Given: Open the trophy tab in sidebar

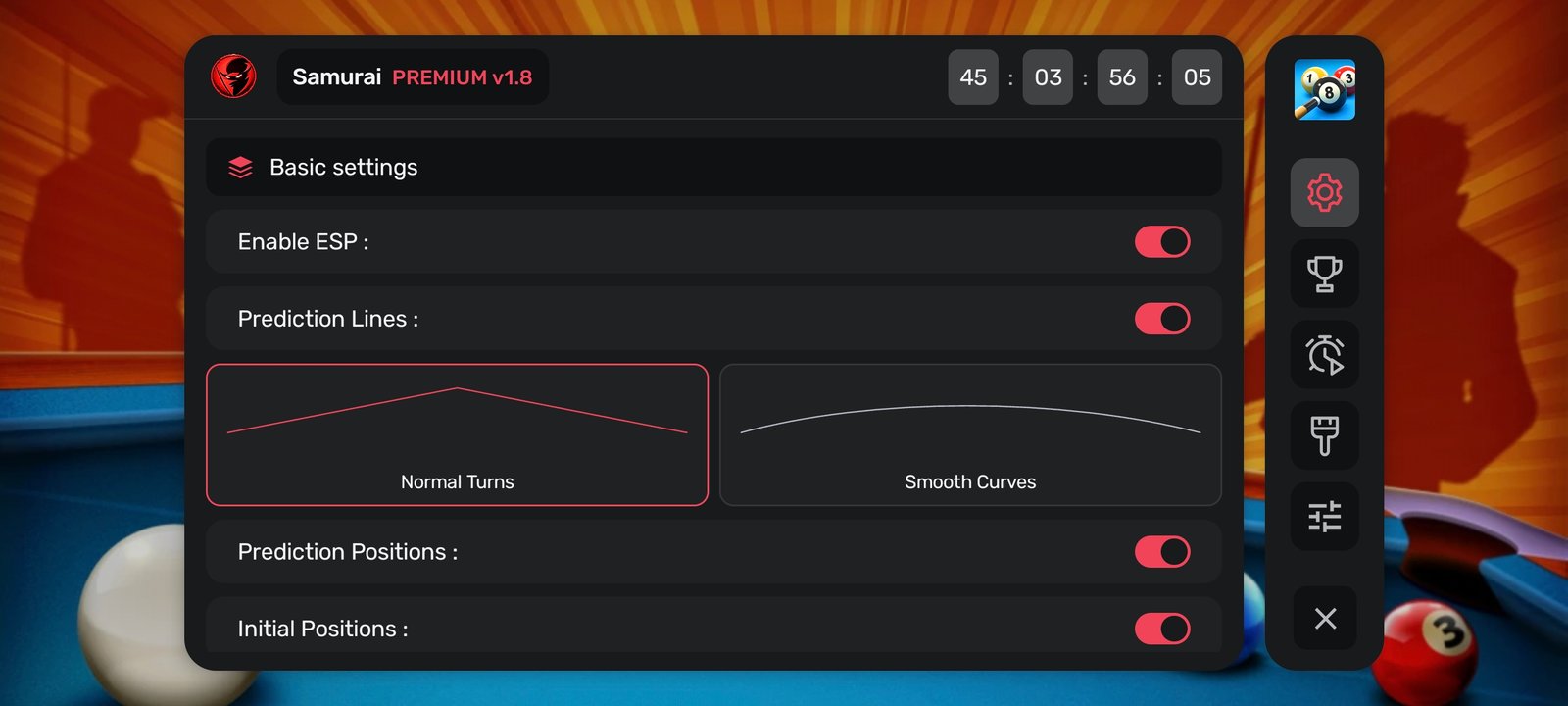Looking at the screenshot, I should click(1325, 274).
